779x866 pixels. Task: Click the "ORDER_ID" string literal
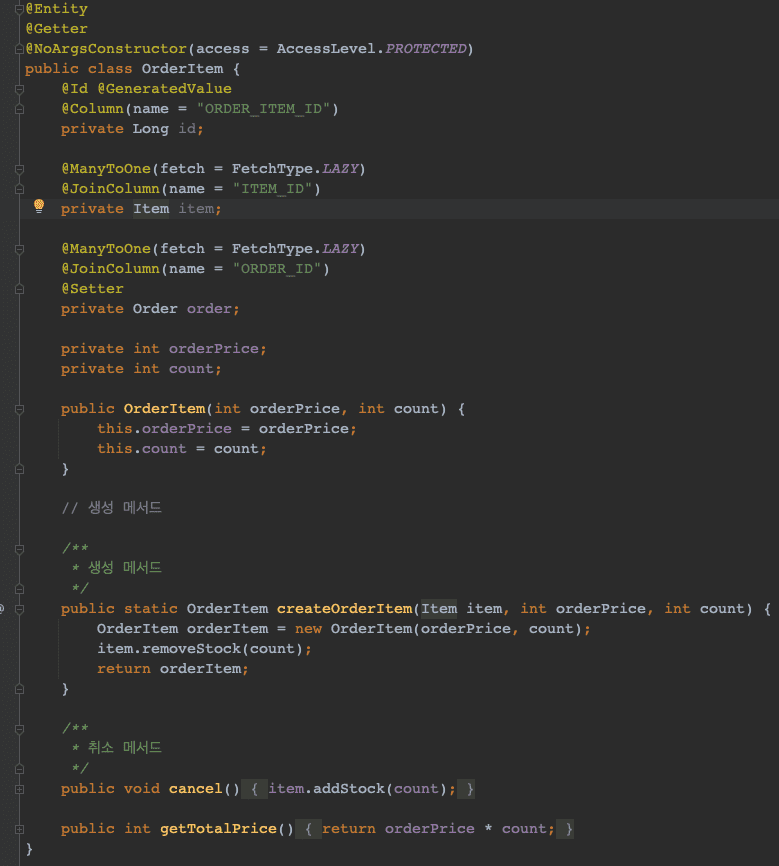click(277, 268)
